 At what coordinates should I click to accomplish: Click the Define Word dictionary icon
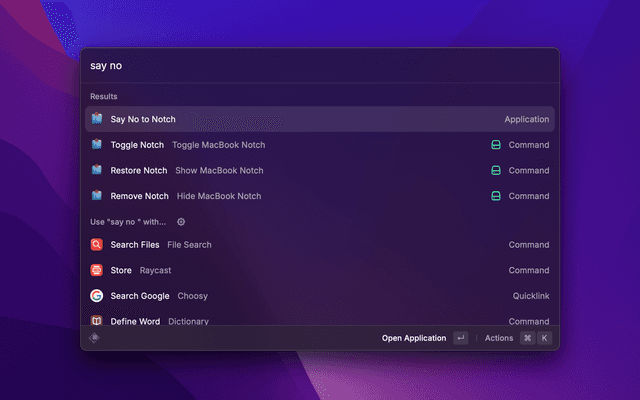coord(97,321)
